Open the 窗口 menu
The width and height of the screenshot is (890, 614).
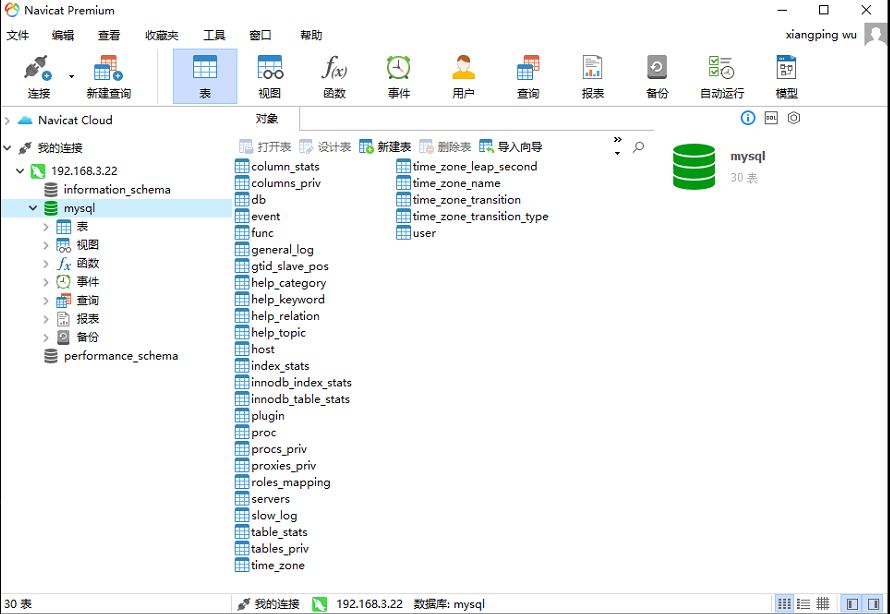[x=261, y=35]
